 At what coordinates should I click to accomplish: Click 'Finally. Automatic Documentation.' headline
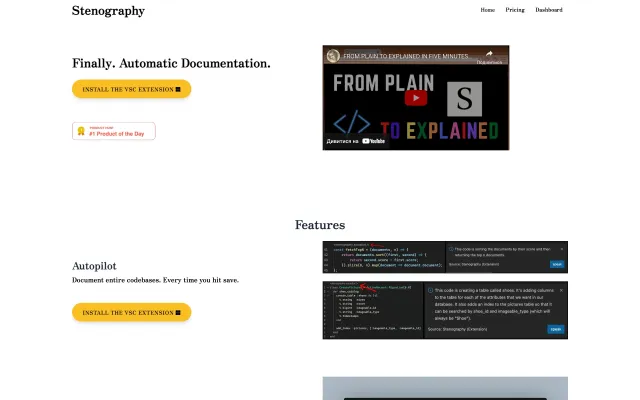tap(171, 63)
